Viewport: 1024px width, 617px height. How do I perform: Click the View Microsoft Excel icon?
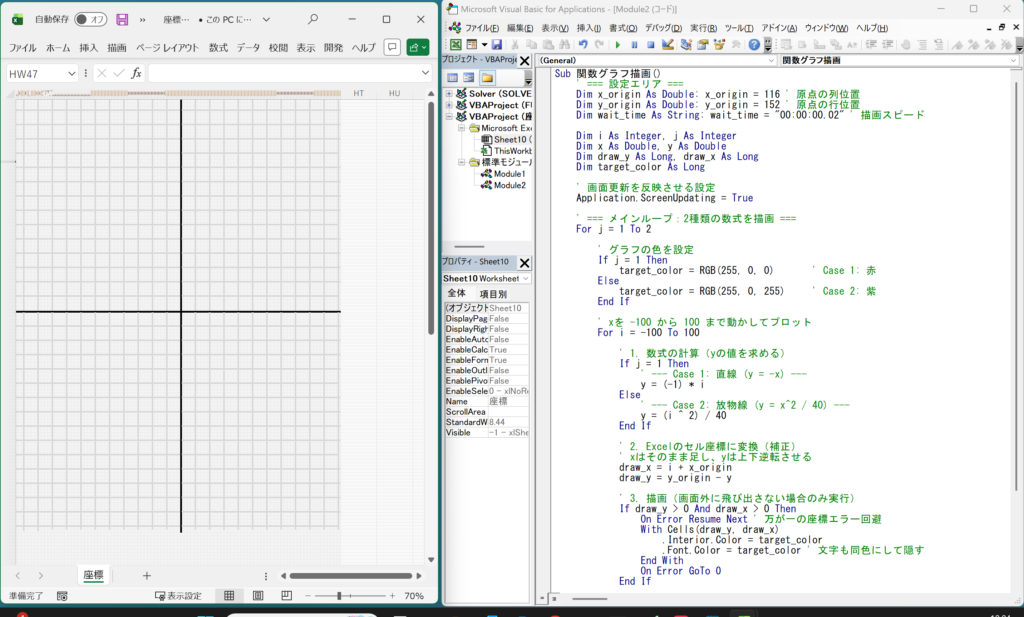456,45
